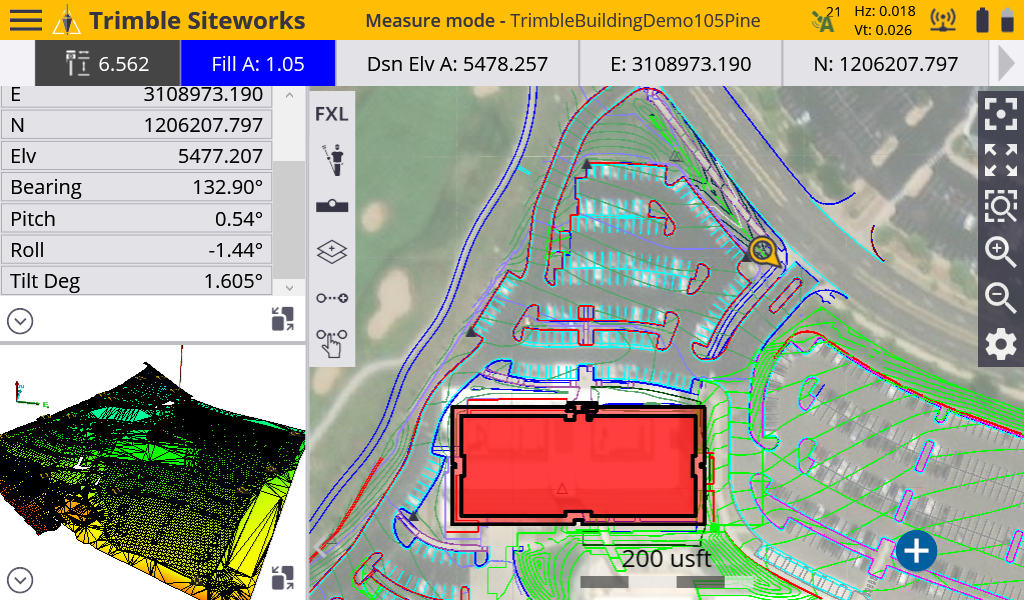Click the info list scrollbar thumb
The height and width of the screenshot is (600, 1024).
(289, 219)
